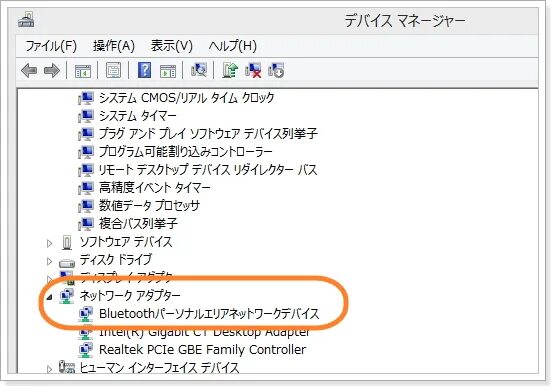Click icon beside Bluetoothパーソナルエリアネットワークデバイス
551x386 pixels.
tap(86, 314)
